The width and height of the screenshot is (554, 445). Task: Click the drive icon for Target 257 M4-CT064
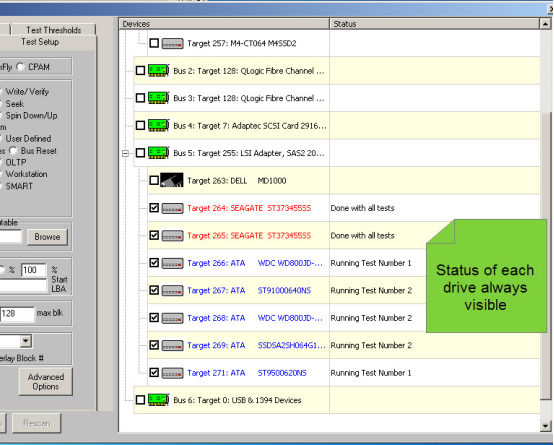[x=172, y=43]
